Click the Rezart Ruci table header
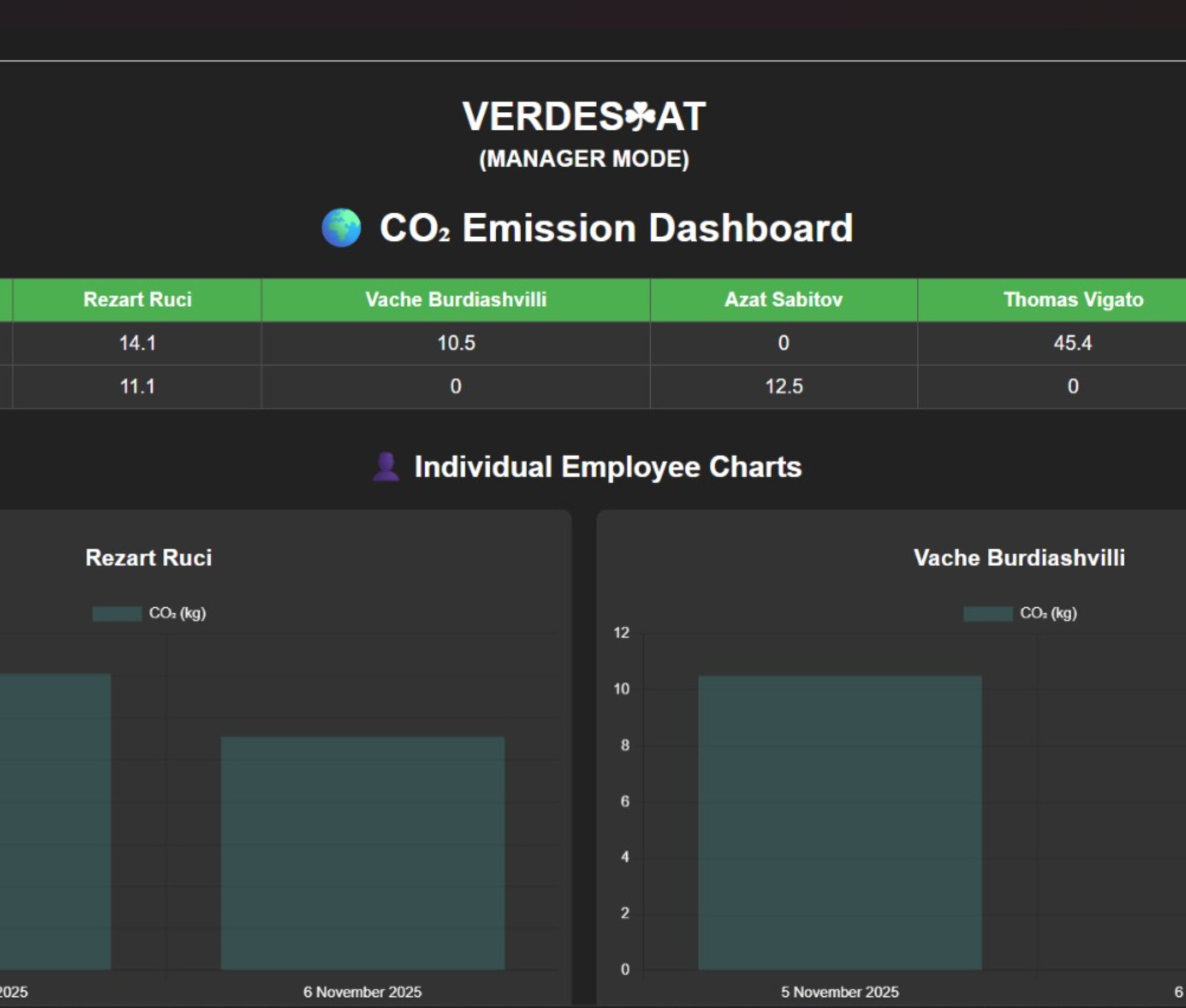Screen dimensions: 1186x1008 click(138, 300)
